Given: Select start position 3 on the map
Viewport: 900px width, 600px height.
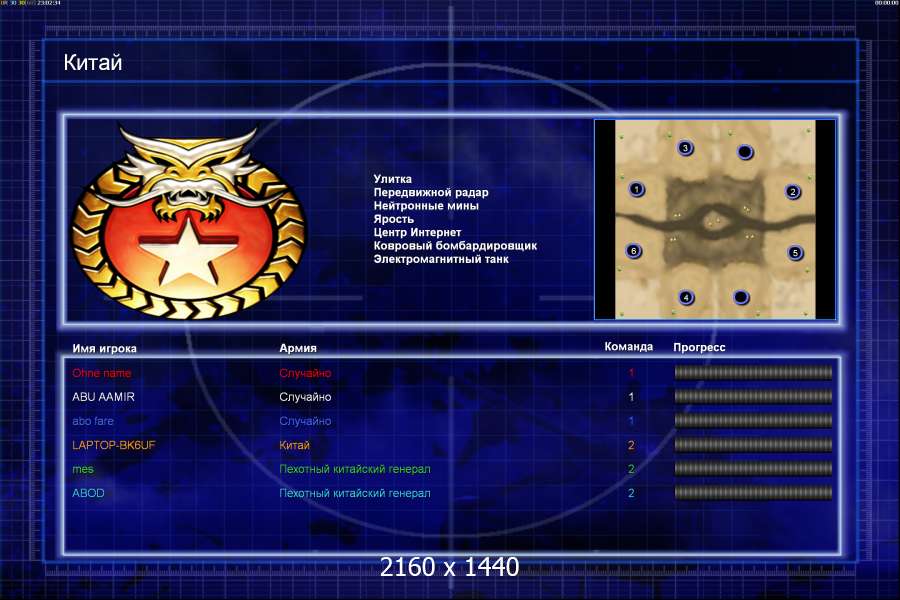Looking at the screenshot, I should 685,148.
